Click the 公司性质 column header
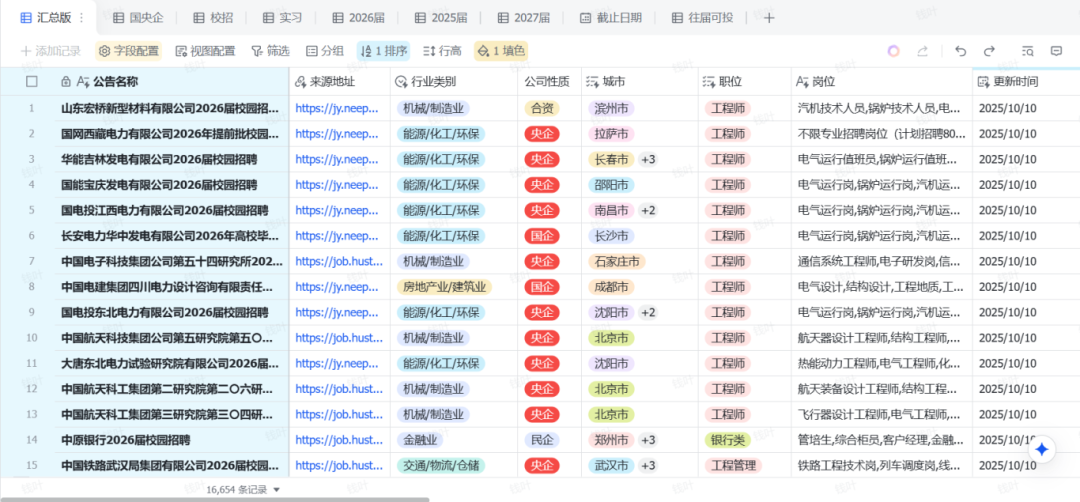Image resolution: width=1080 pixels, height=502 pixels. point(550,82)
